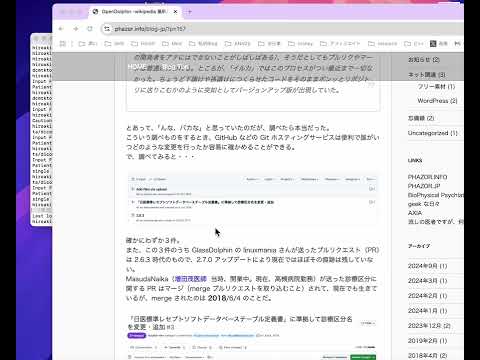This screenshot has height=360, width=480.
Task: Open the apps grid in bookmarks bar
Action: point(62,44)
